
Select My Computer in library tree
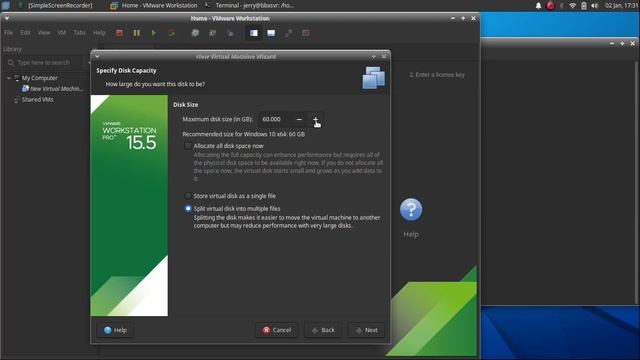pos(40,78)
